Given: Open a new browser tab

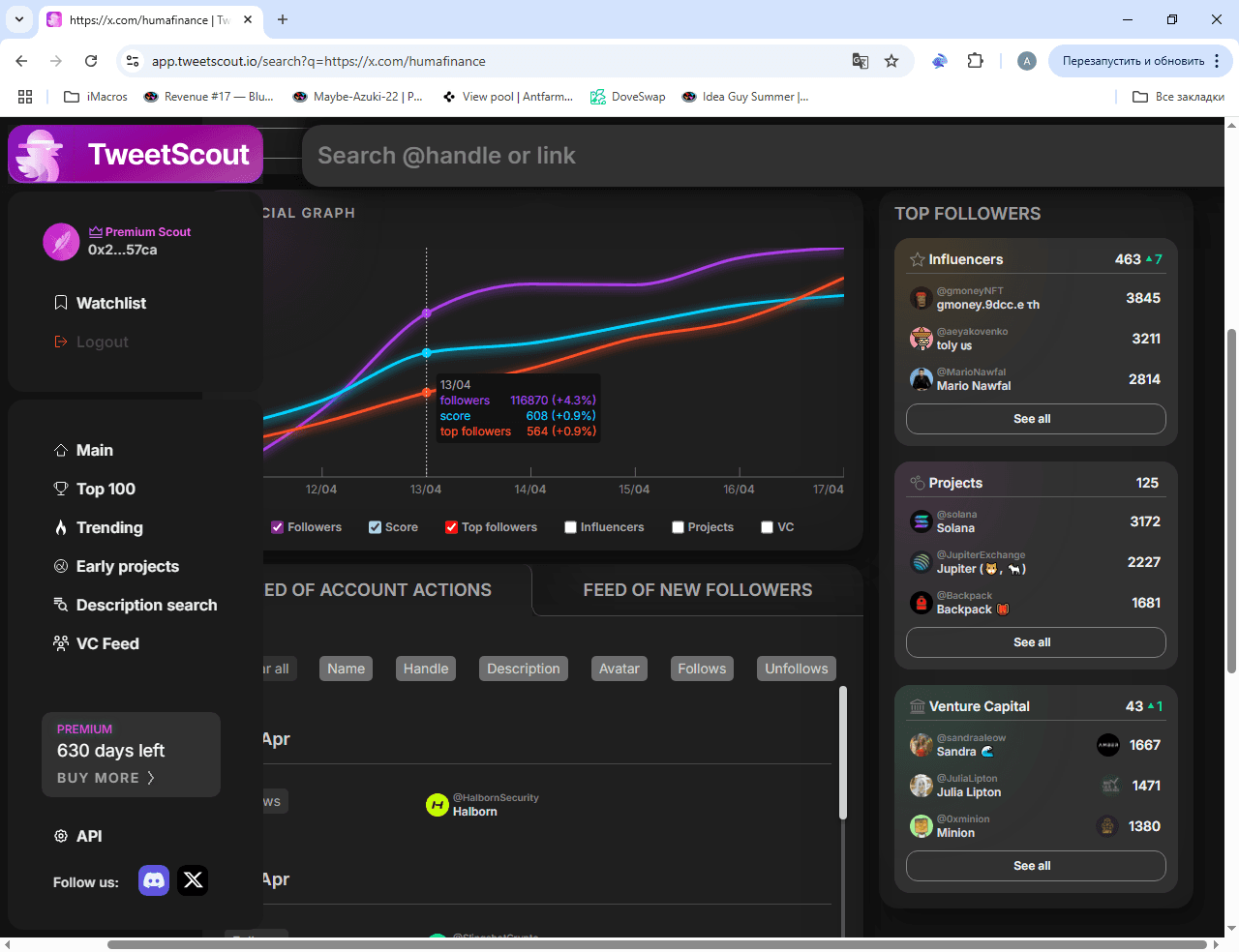Looking at the screenshot, I should 283,19.
